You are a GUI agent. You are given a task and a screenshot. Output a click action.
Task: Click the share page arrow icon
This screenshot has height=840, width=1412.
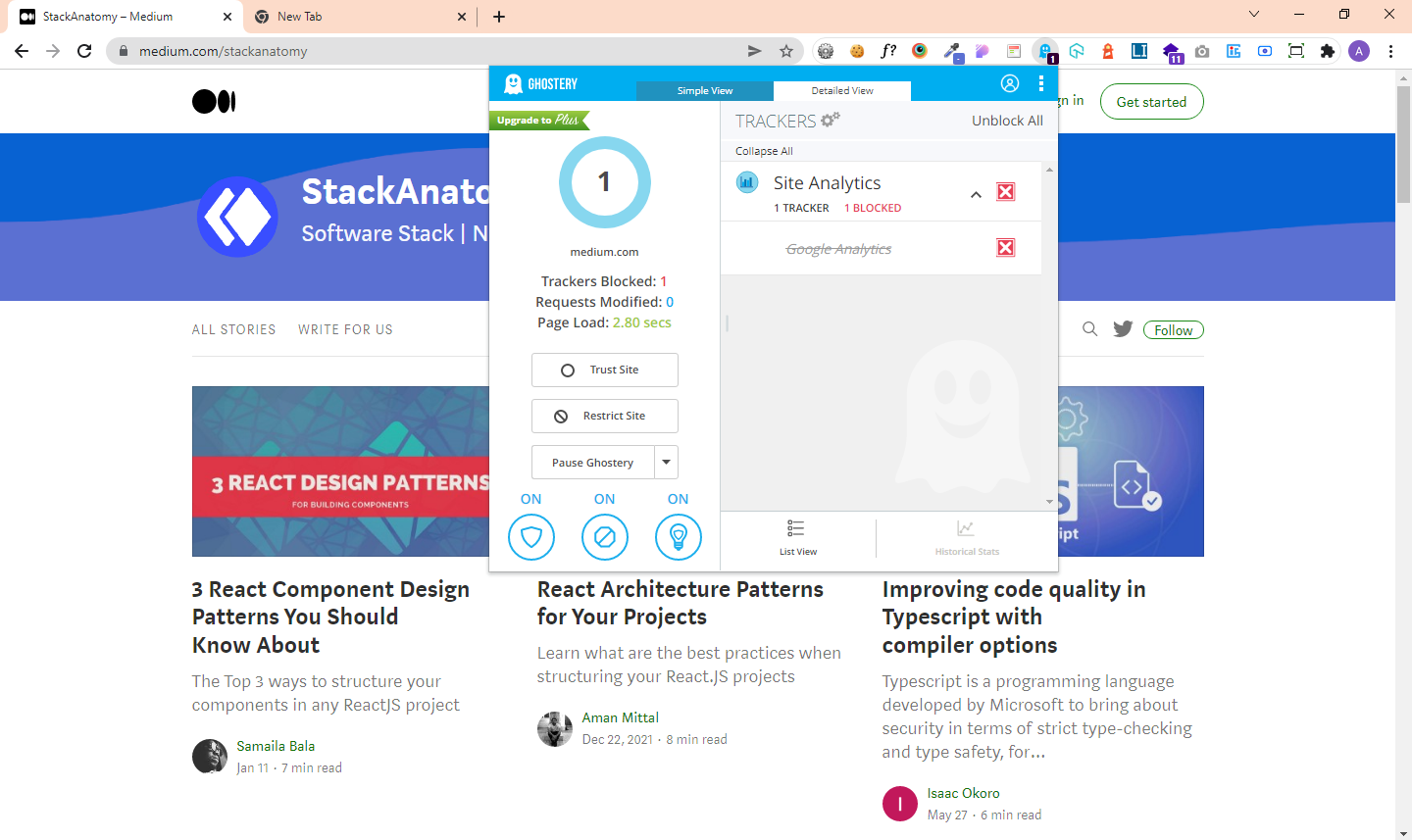coord(754,51)
